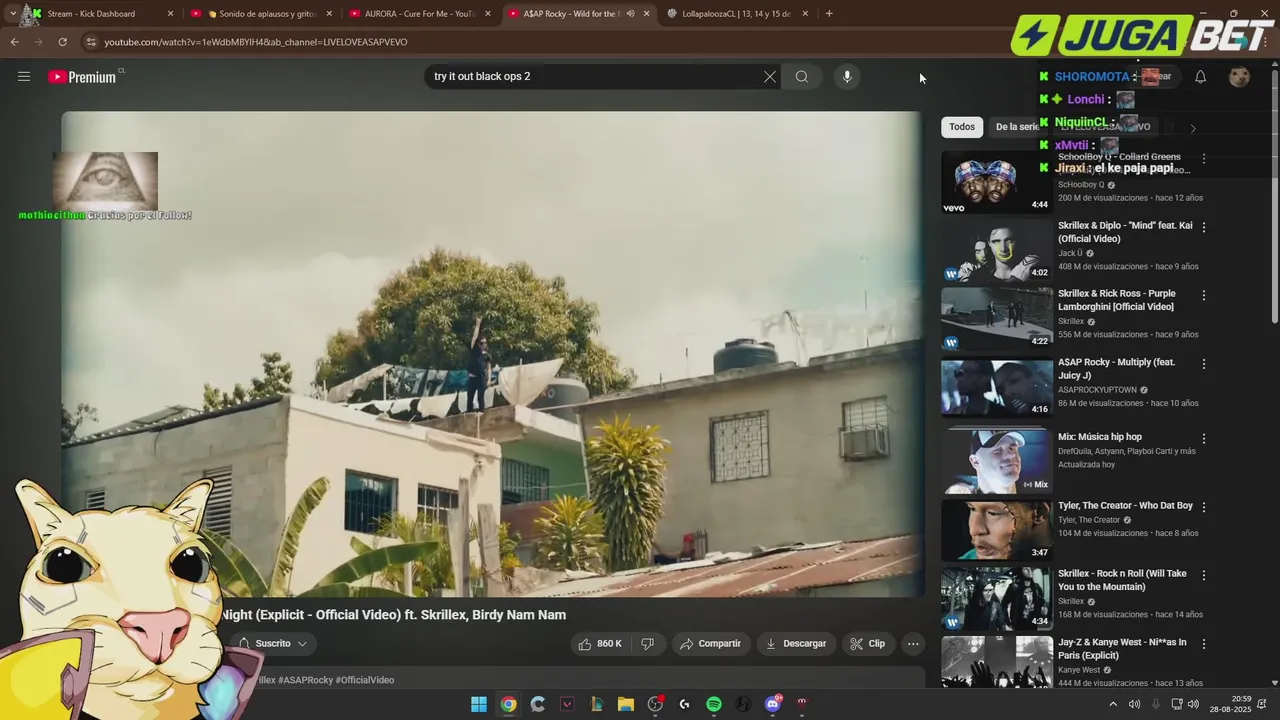The height and width of the screenshot is (720, 1280).
Task: Open YouTube notifications bell
Action: pyautogui.click(x=1200, y=77)
